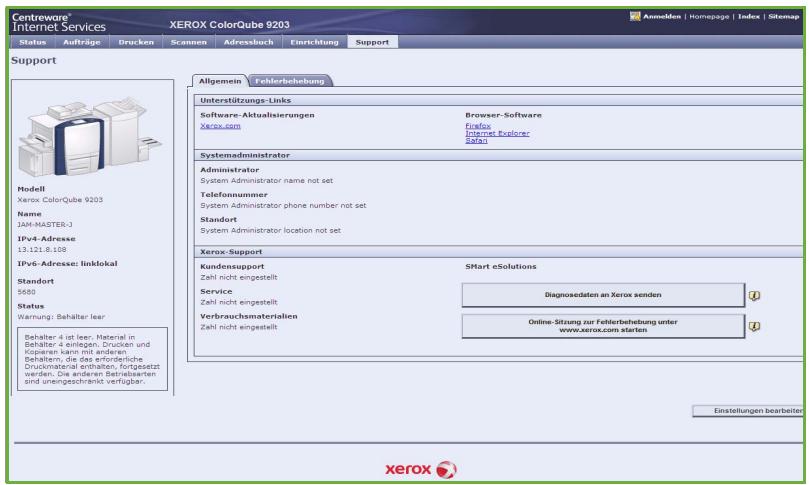Click the Xerox logo in the footer

(x=421, y=469)
